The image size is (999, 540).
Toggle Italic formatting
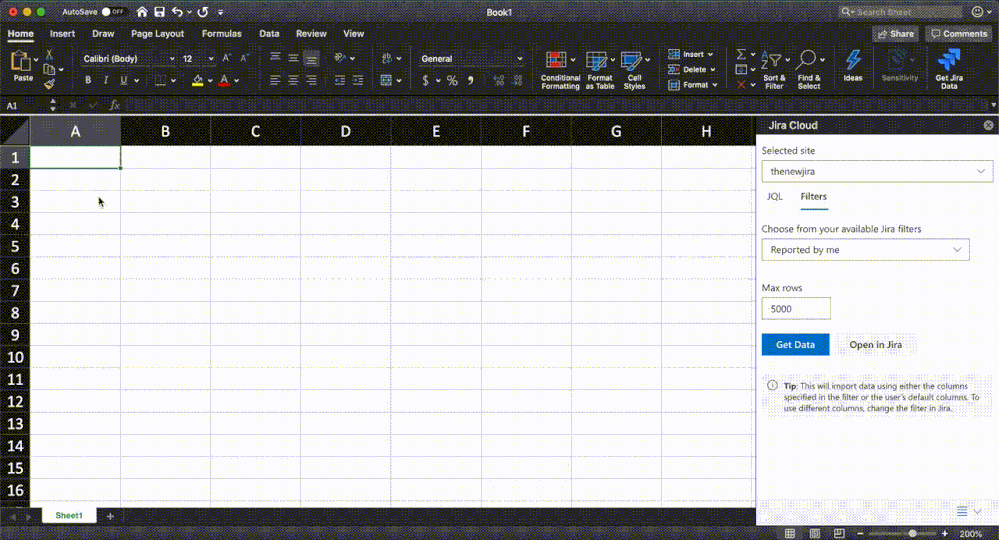point(106,80)
